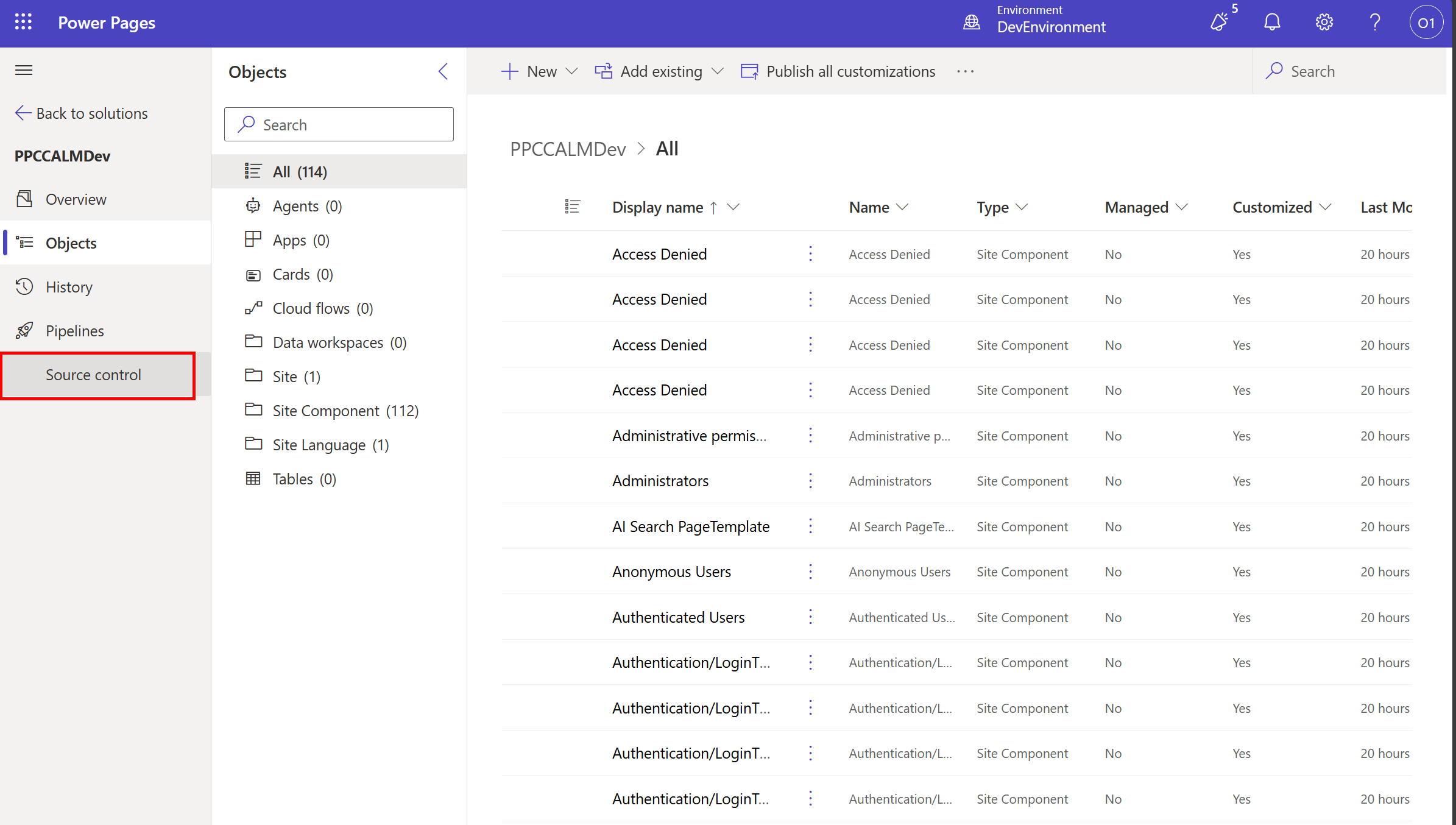The image size is (1456, 825).
Task: Open the announcements megaphone with 5 updates
Action: (x=1219, y=22)
